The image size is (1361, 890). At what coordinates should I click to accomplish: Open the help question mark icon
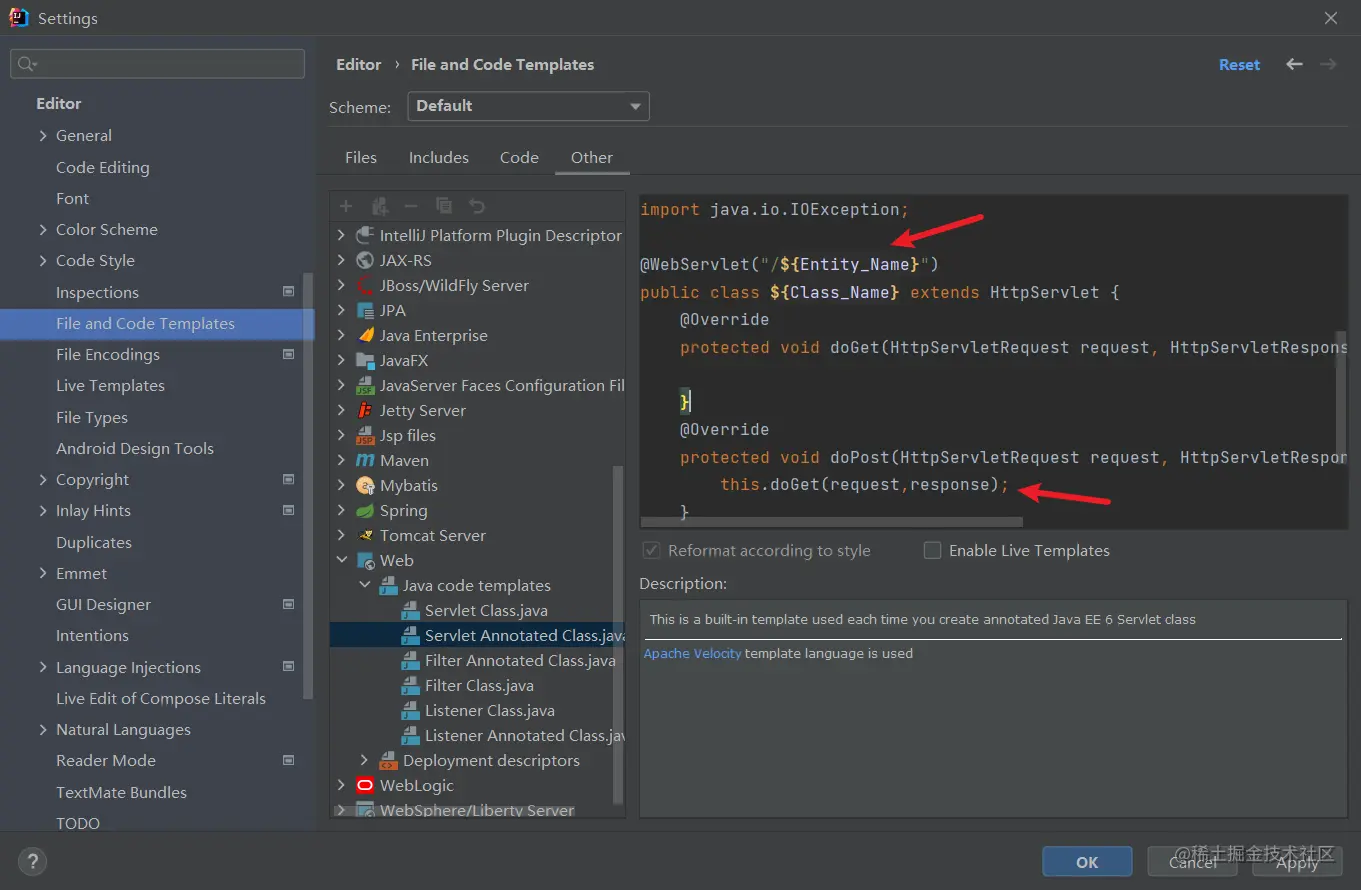tap(32, 861)
